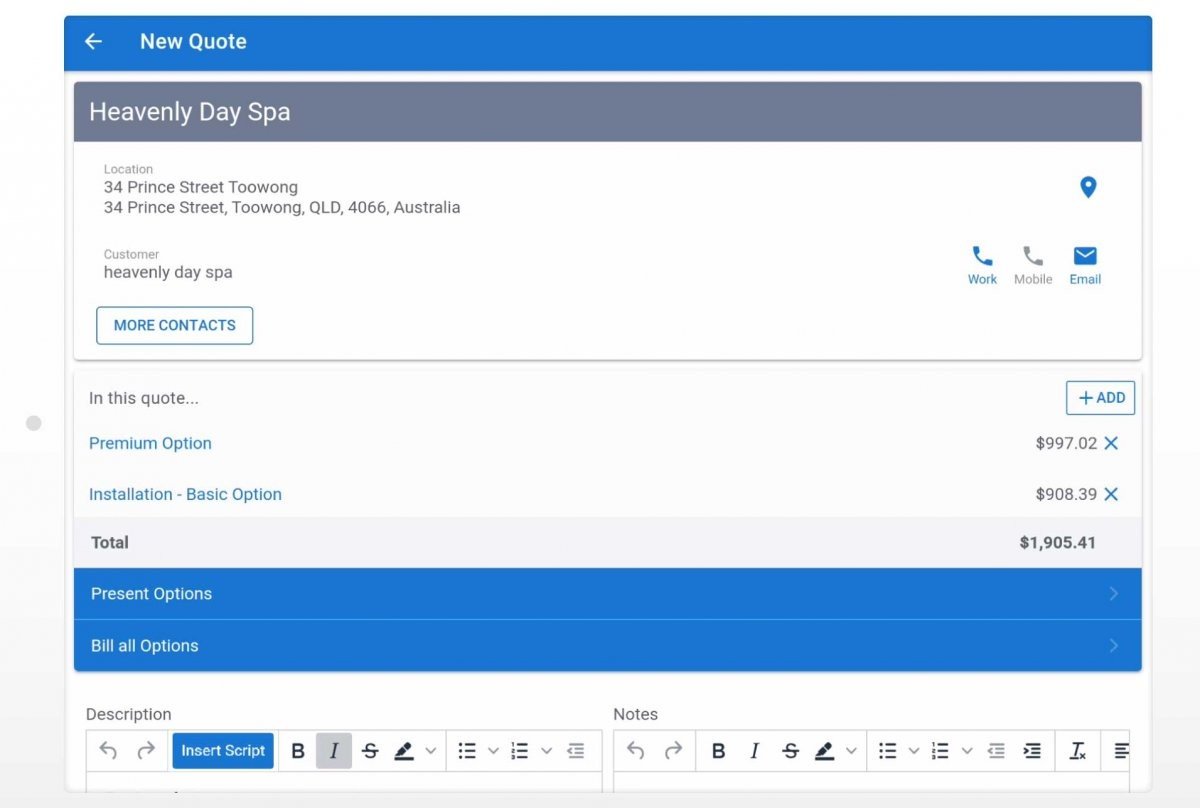Select the address line with QLD, 4066
This screenshot has height=808, width=1200.
coord(282,208)
